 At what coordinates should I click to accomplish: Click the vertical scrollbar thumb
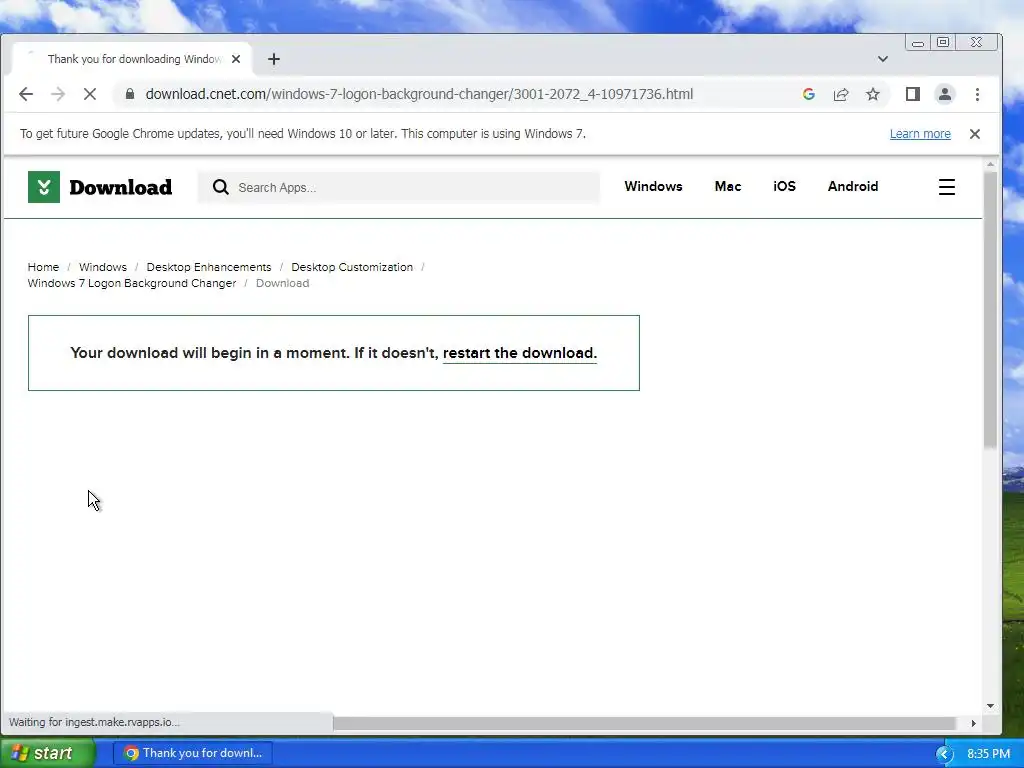990,310
